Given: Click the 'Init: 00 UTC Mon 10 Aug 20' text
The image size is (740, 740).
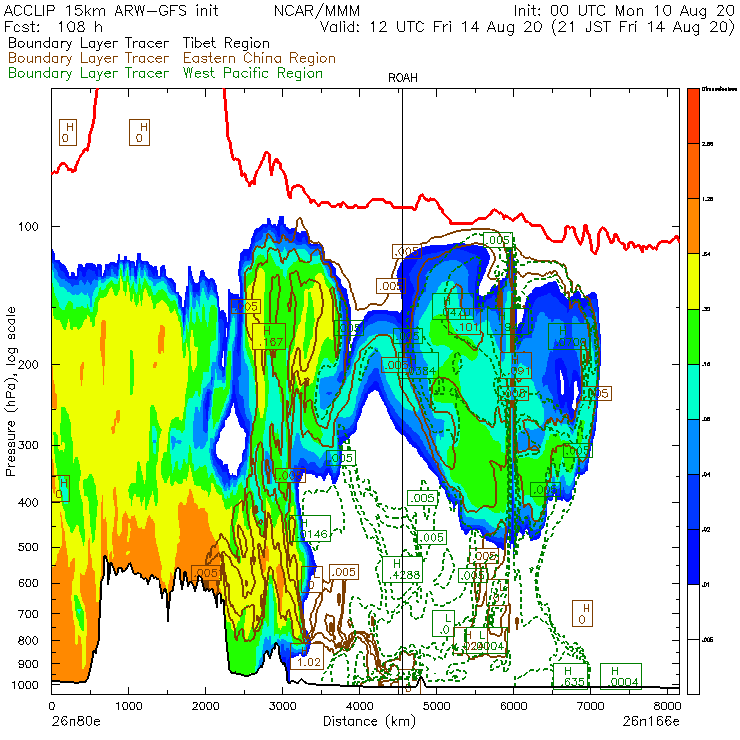Looking at the screenshot, I should [x=623, y=10].
